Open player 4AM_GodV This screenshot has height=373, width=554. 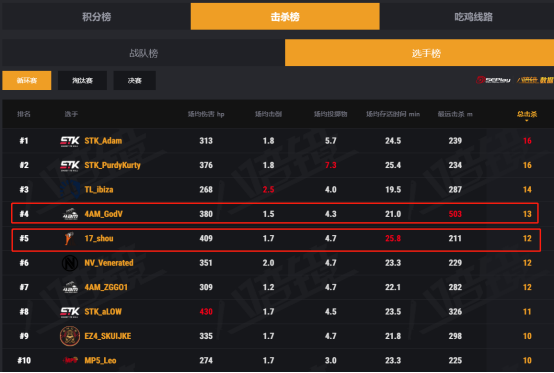pyautogui.click(x=104, y=214)
